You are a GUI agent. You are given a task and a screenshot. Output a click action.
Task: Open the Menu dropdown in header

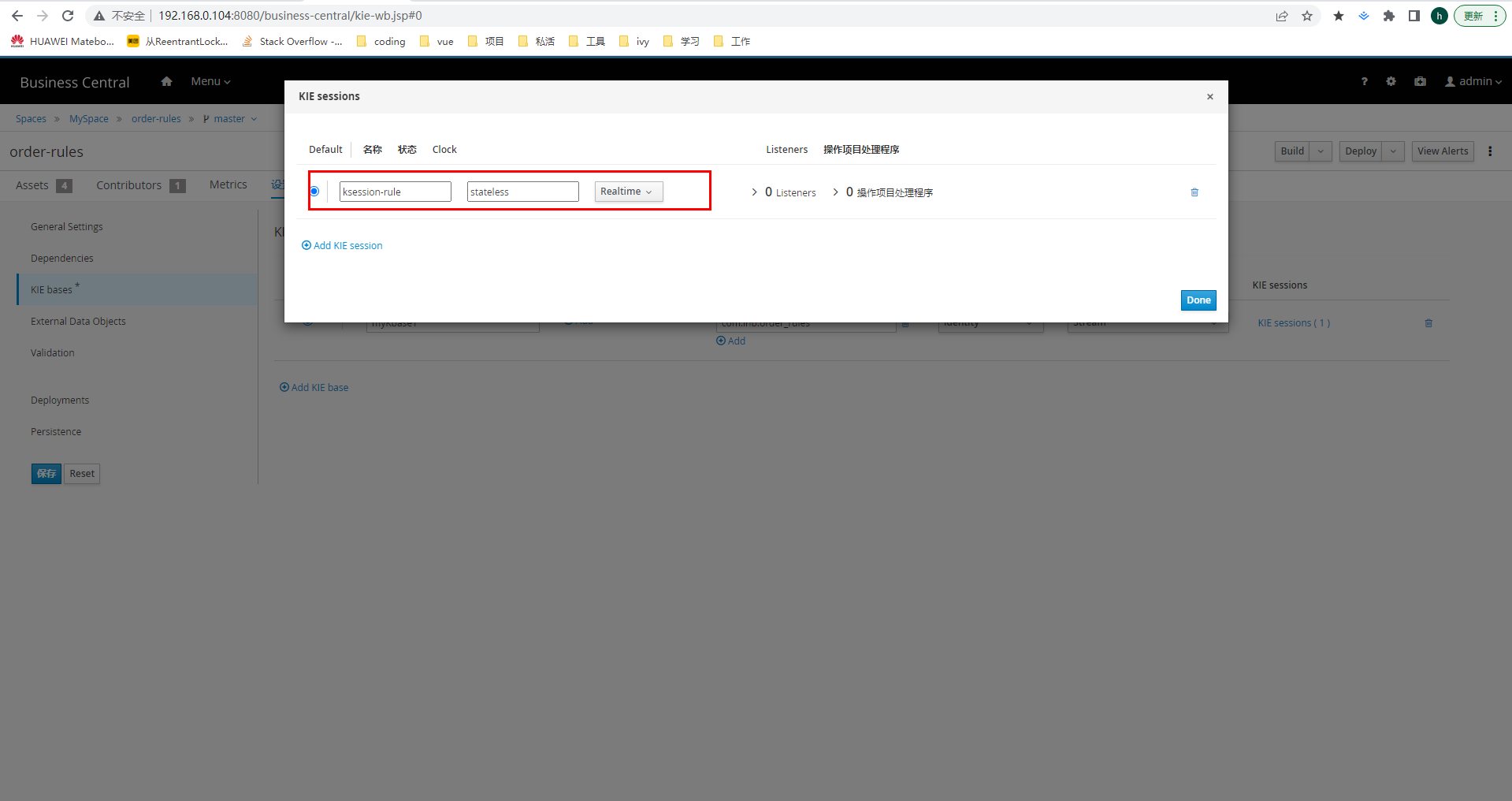click(x=210, y=81)
